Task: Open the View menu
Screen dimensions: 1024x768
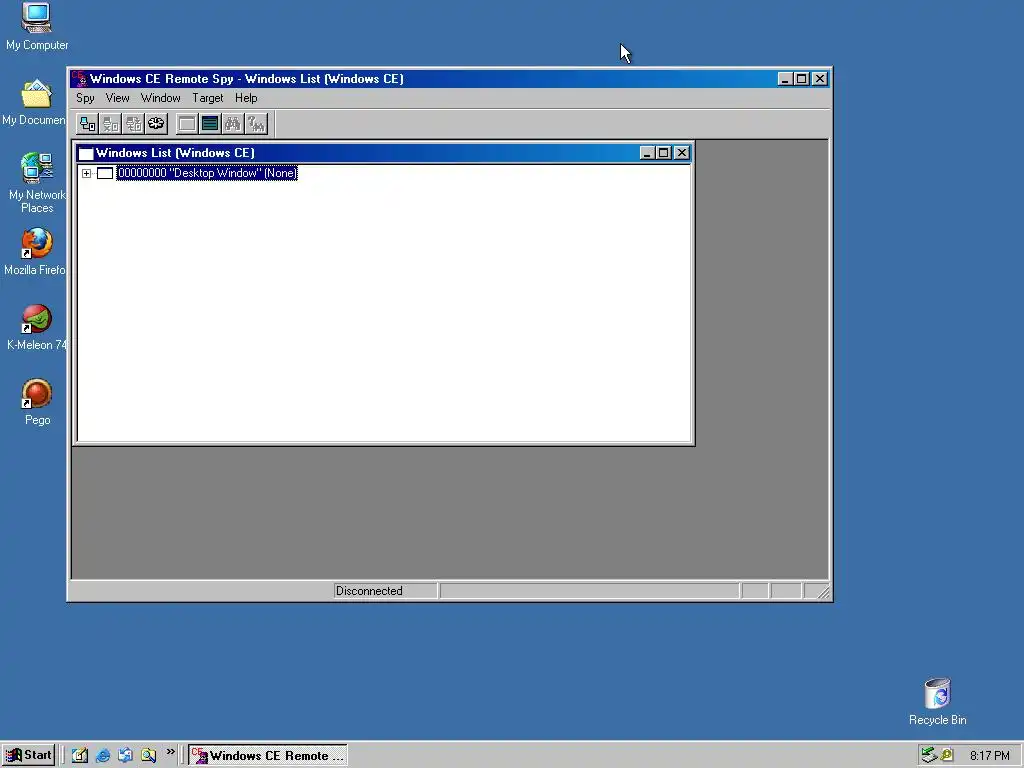Action: click(118, 98)
